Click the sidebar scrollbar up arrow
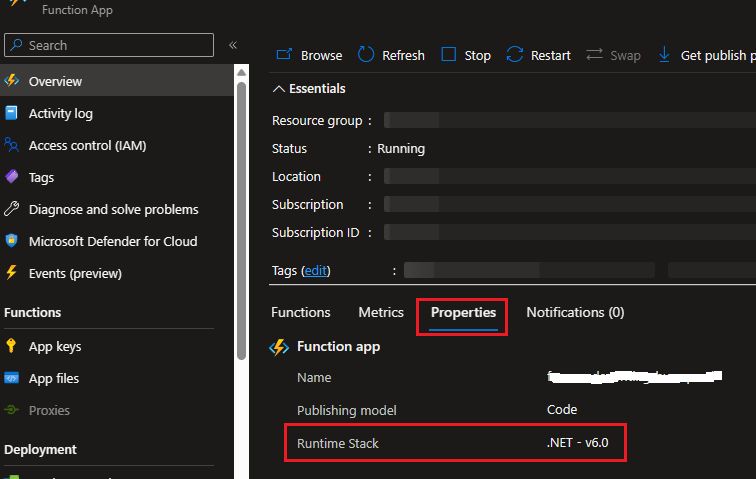756x479 pixels. (x=242, y=72)
